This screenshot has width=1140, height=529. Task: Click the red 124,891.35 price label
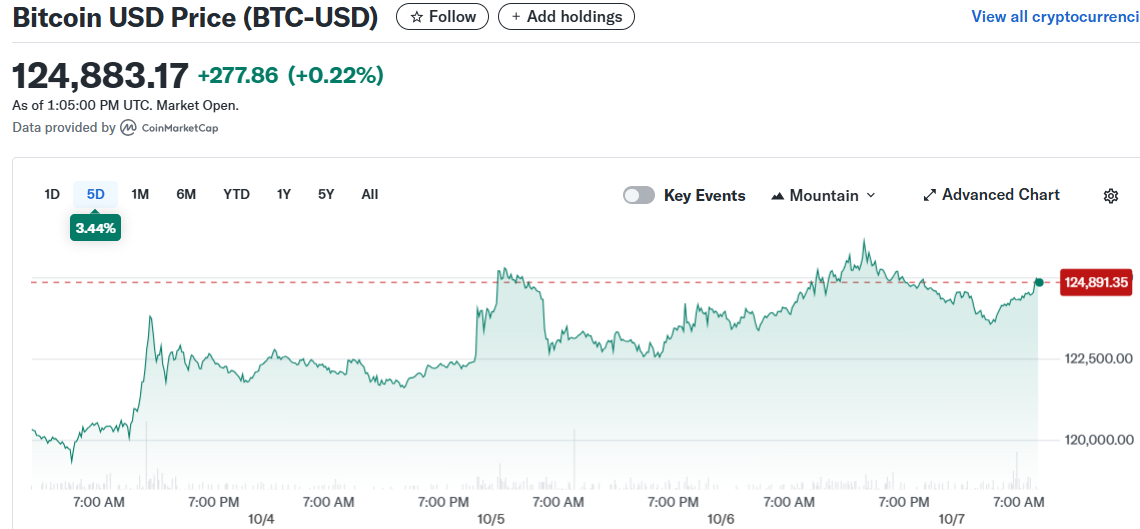(1097, 283)
